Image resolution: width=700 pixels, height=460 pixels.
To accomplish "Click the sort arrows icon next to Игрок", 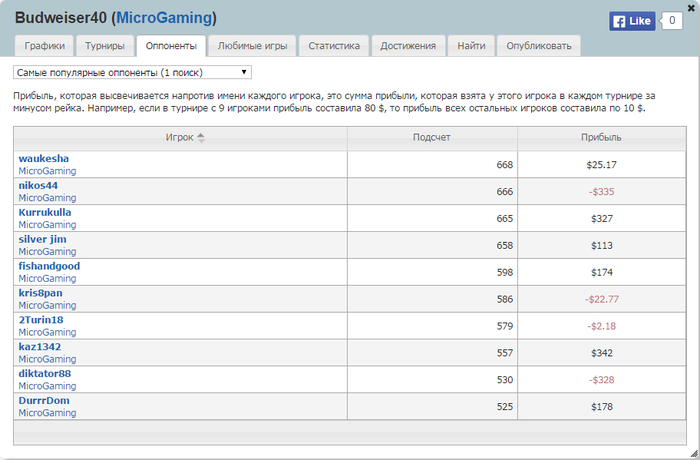I will (x=201, y=138).
